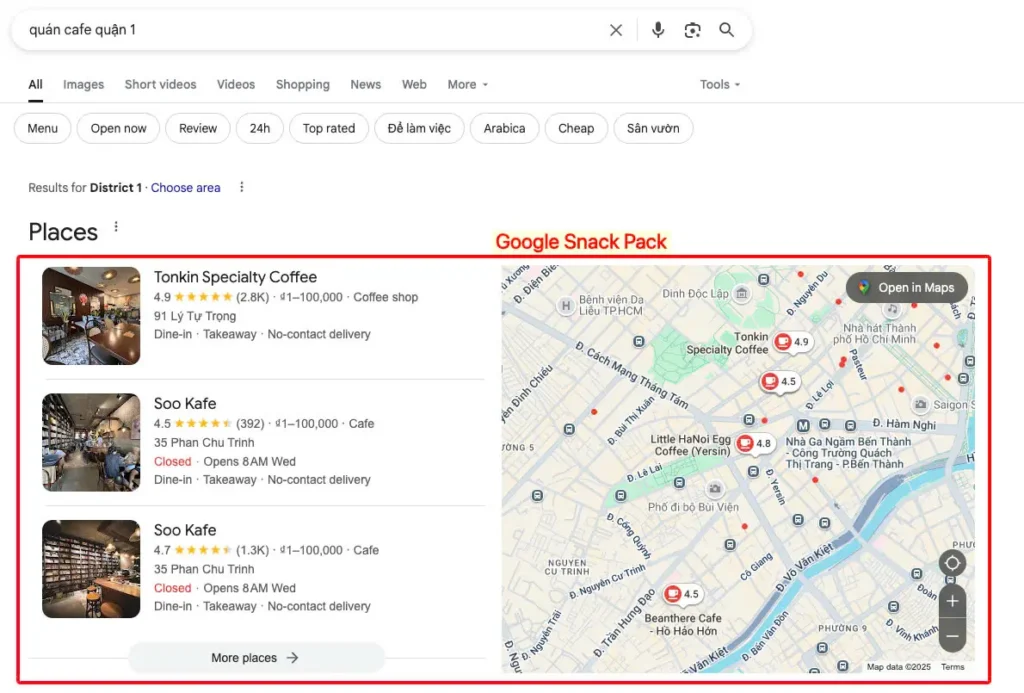Click the camera marker near Phố đi bộ Bùi Viện
The width and height of the screenshot is (1024, 693).
tap(715, 489)
